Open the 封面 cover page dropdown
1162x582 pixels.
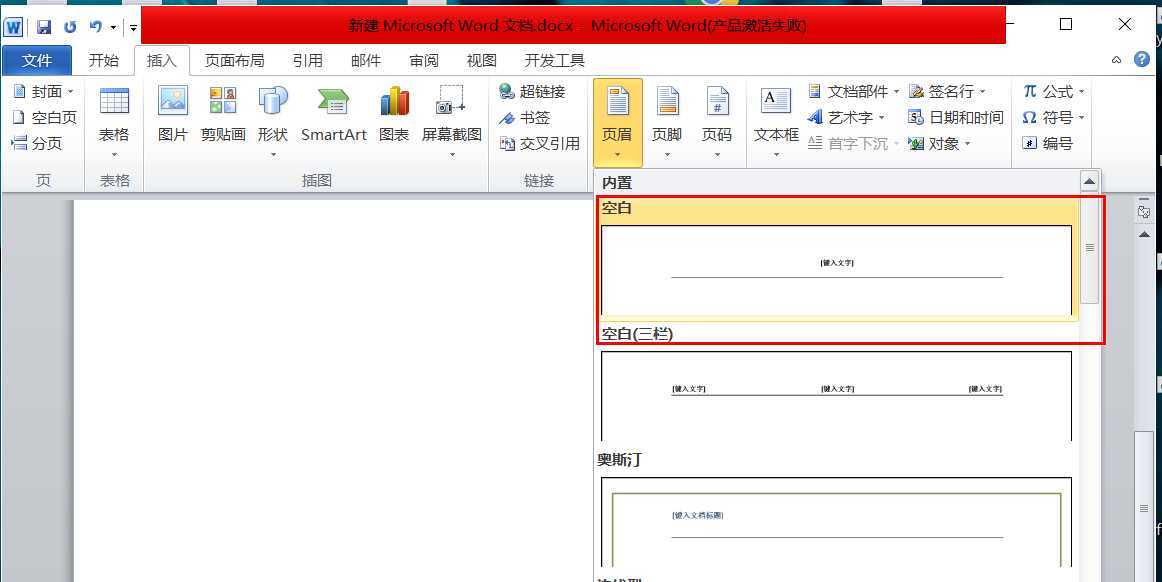(x=44, y=91)
